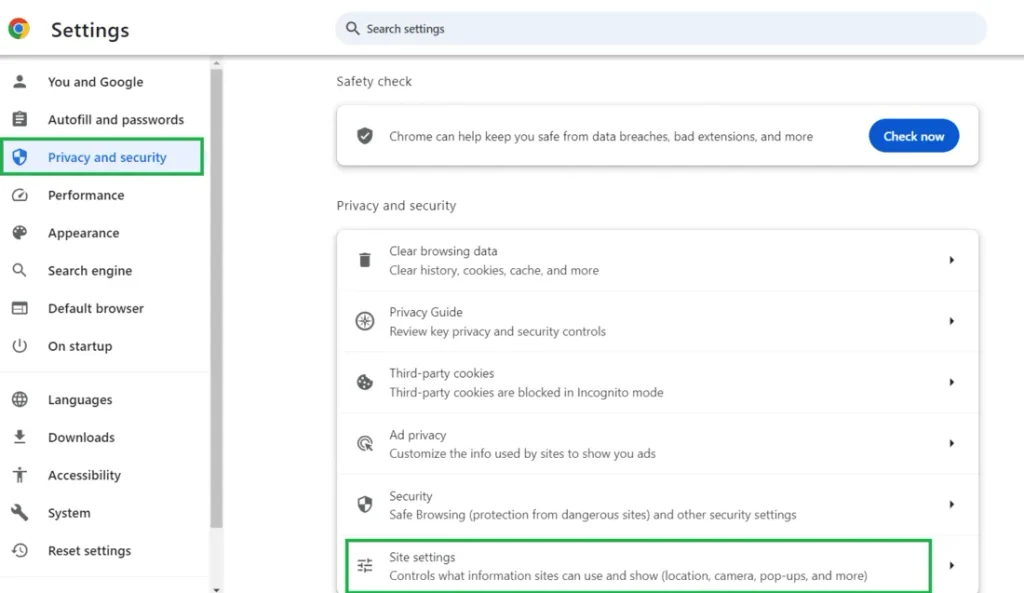Open Appearance settings
The height and width of the screenshot is (593, 1024).
coord(103,232)
